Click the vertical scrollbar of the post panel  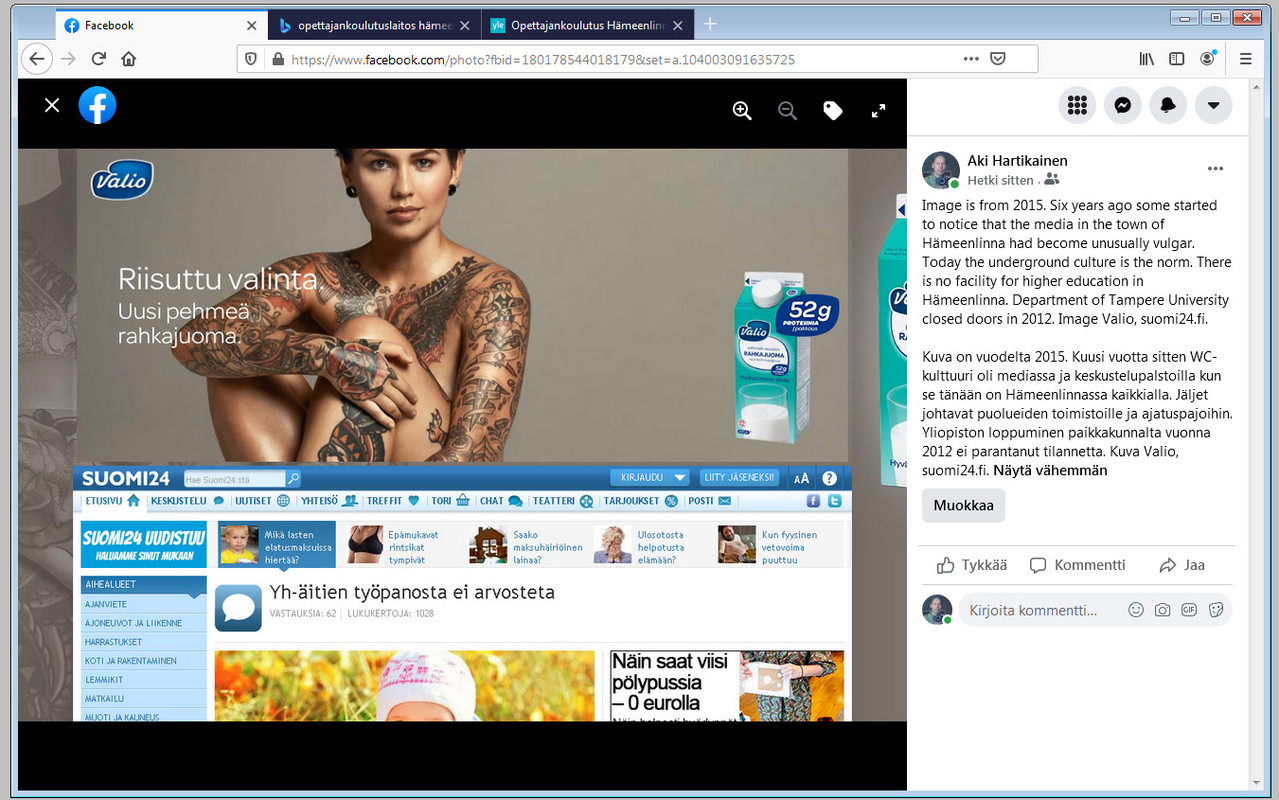tap(1254, 437)
